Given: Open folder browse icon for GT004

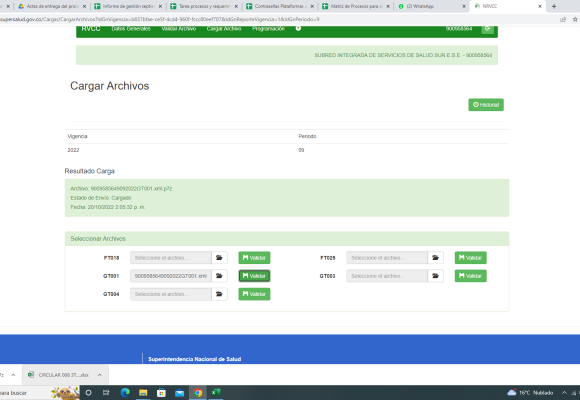Looking at the screenshot, I should pyautogui.click(x=219, y=294).
